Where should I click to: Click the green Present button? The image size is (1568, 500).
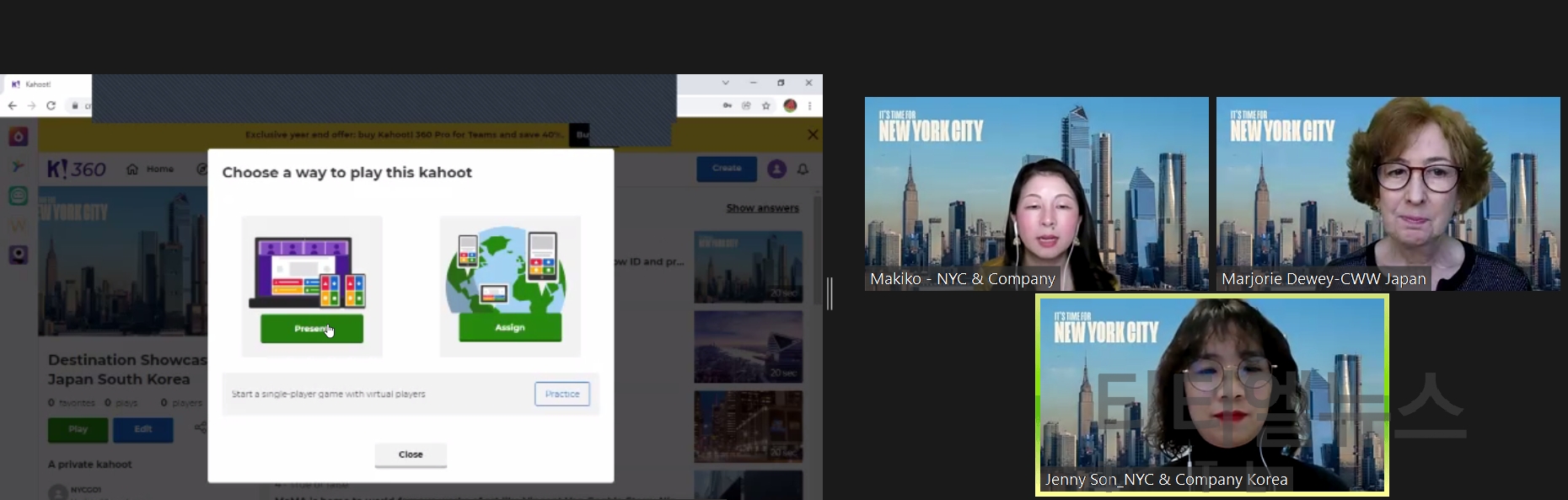click(312, 329)
